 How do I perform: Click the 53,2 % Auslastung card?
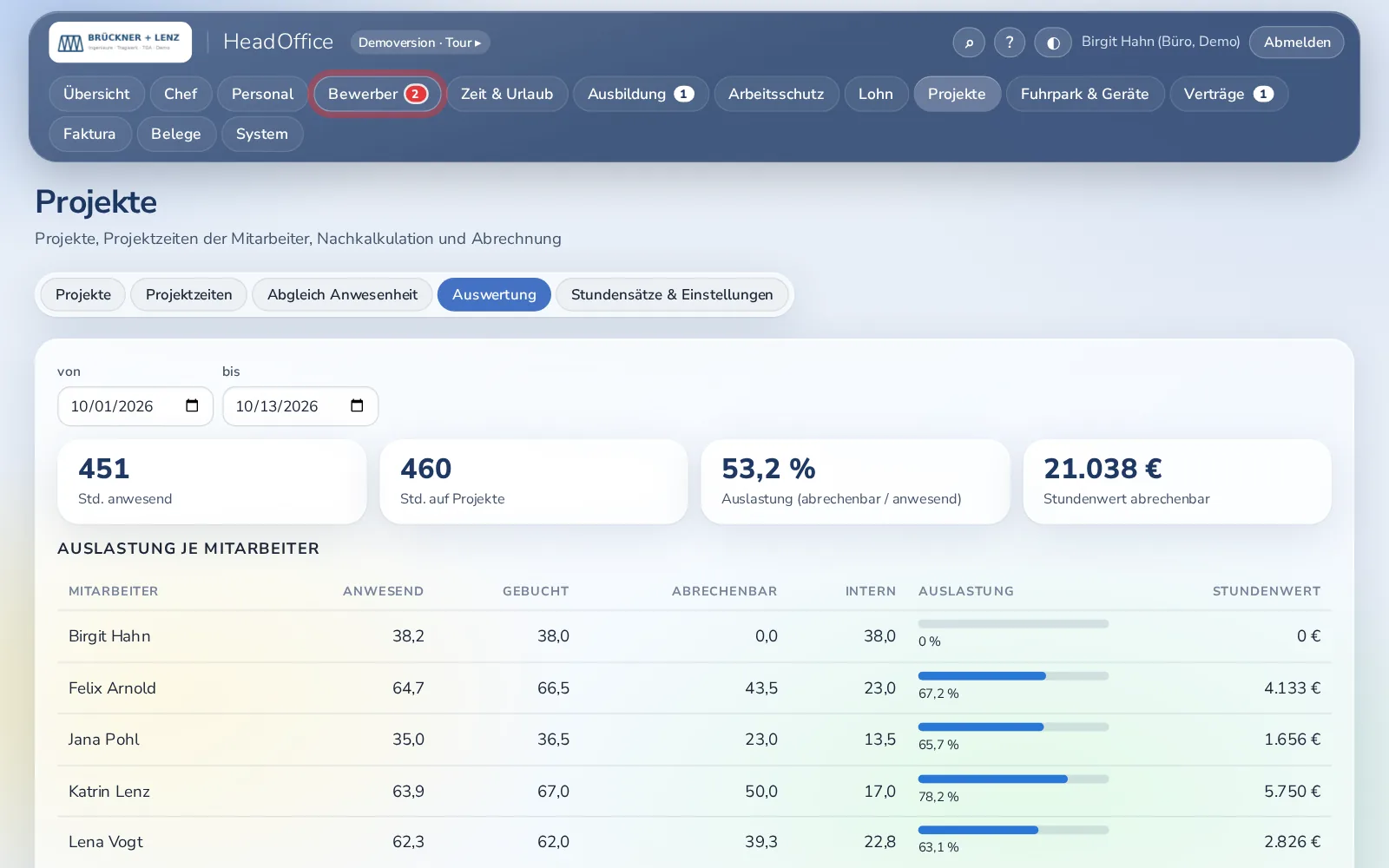click(855, 482)
